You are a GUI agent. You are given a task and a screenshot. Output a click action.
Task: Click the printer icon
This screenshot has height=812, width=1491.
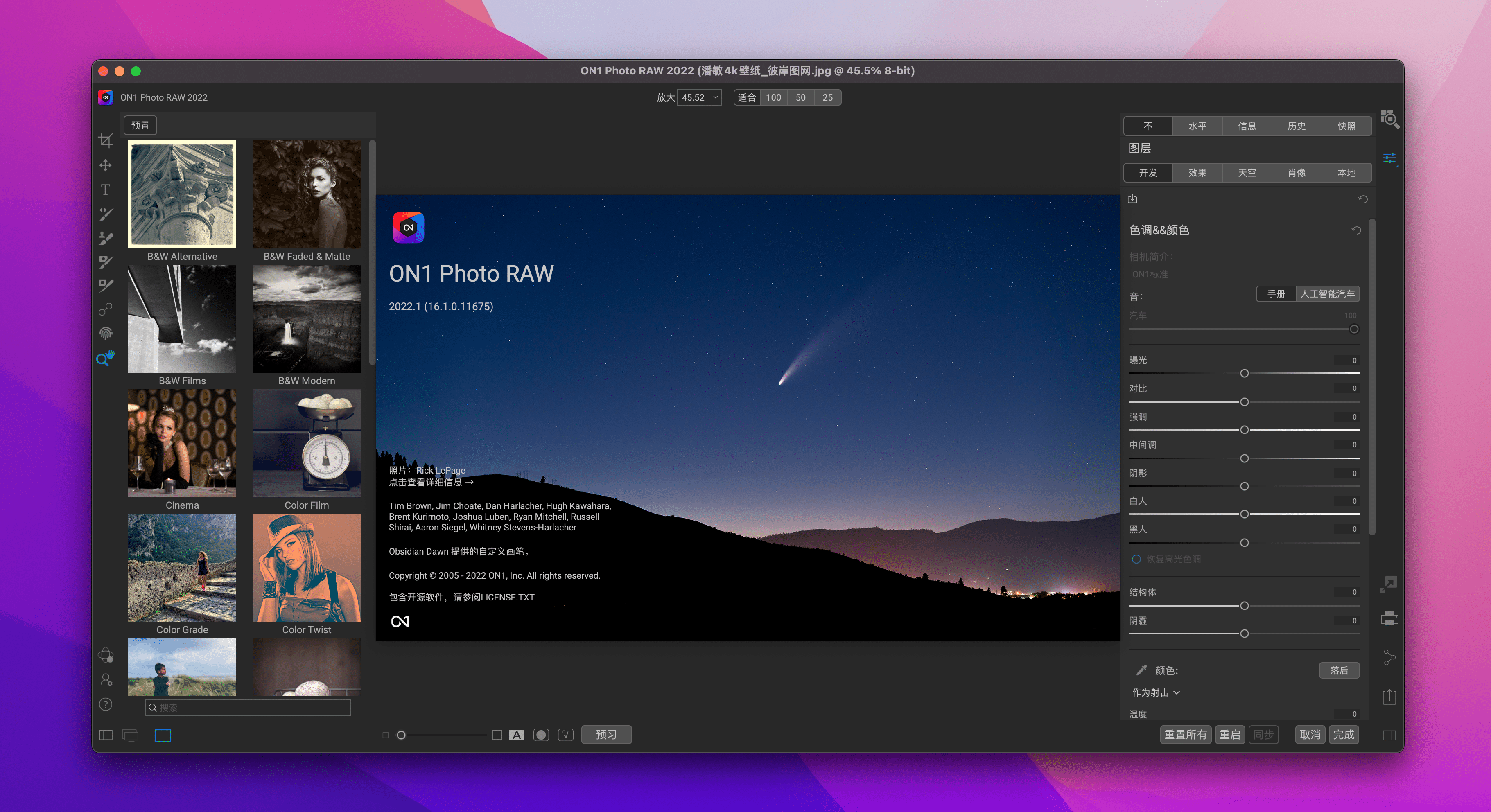pyautogui.click(x=1389, y=618)
